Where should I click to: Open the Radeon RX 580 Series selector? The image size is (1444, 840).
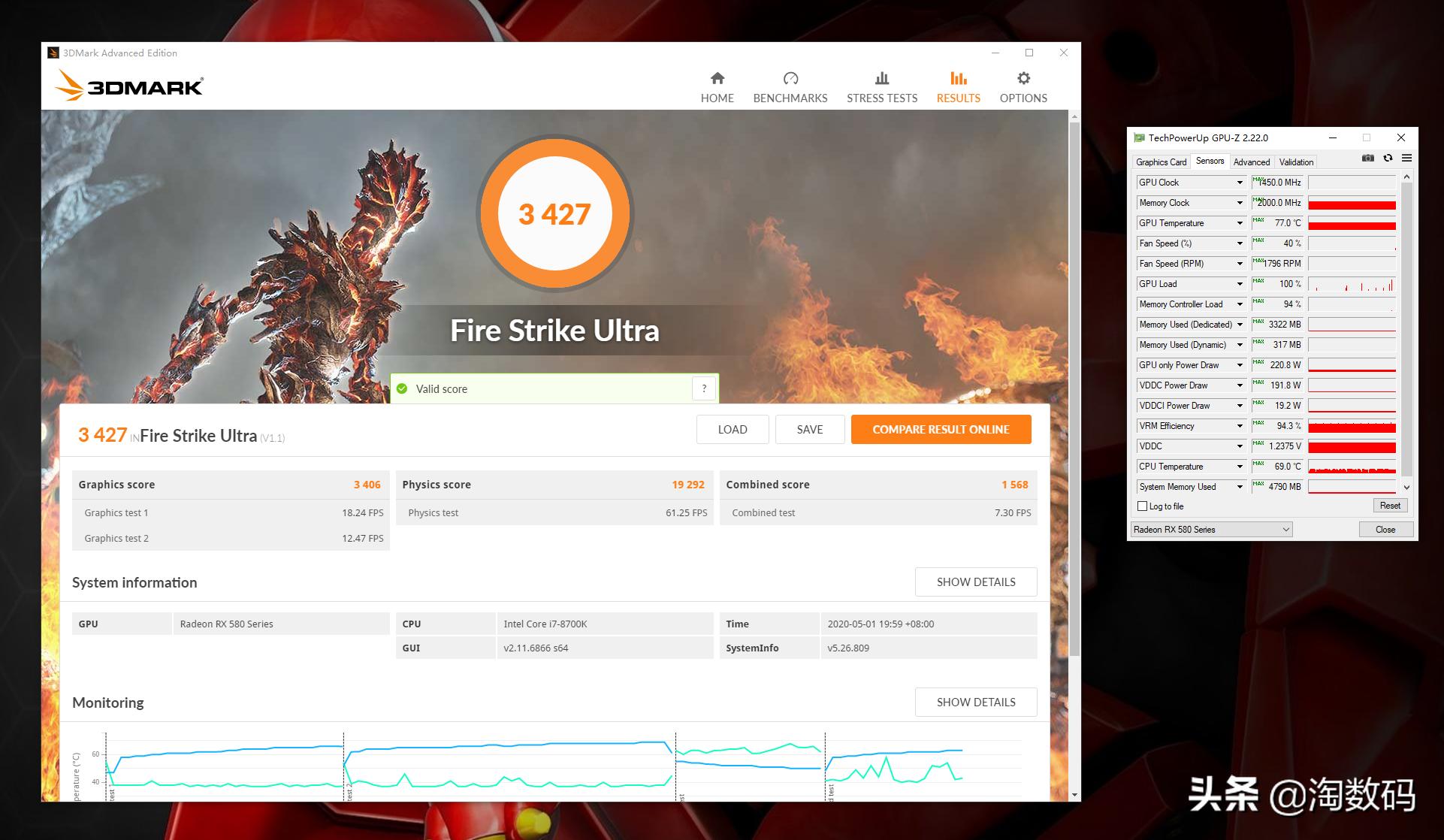pyautogui.click(x=1211, y=530)
